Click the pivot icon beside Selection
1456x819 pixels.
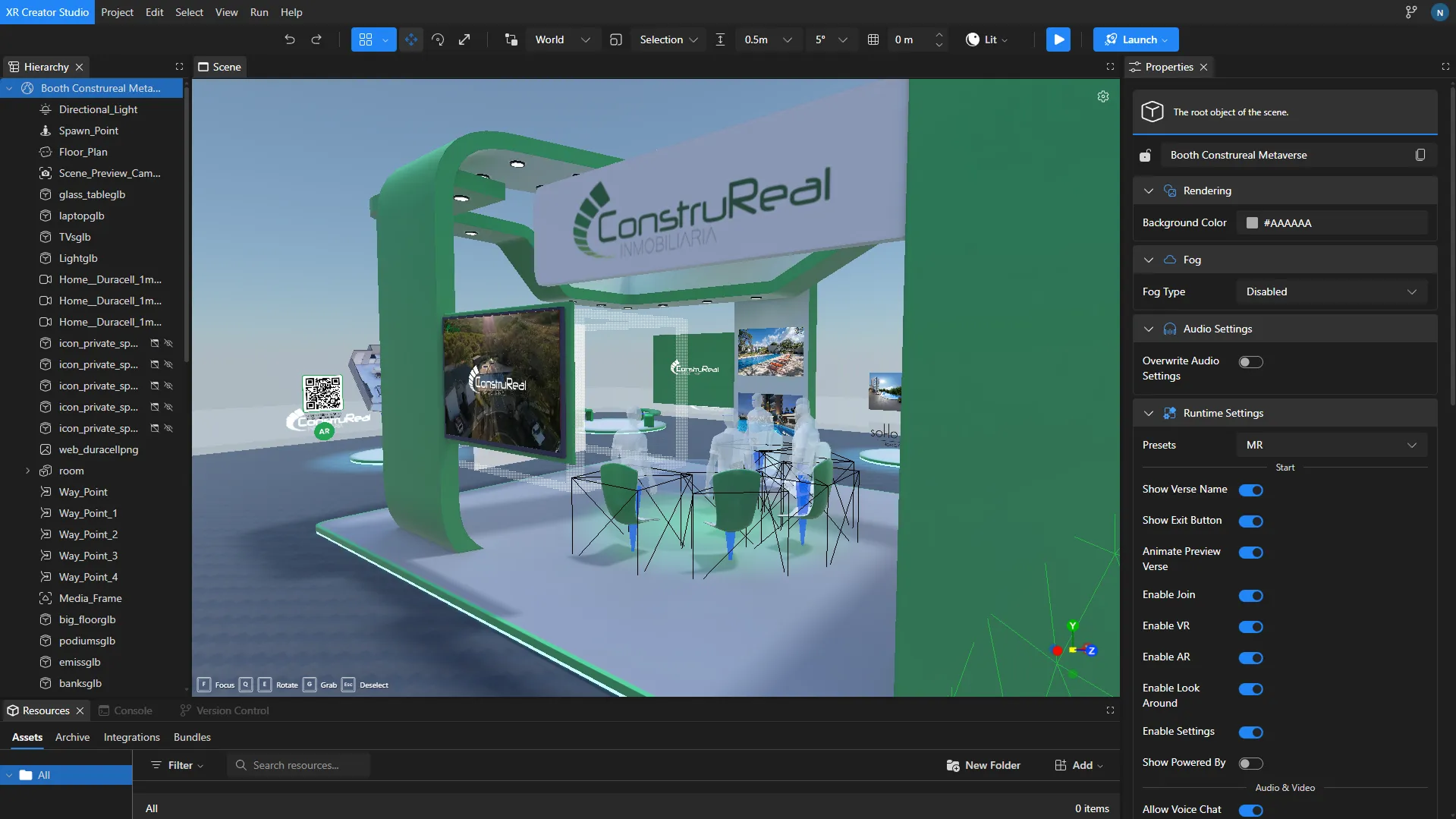616,39
